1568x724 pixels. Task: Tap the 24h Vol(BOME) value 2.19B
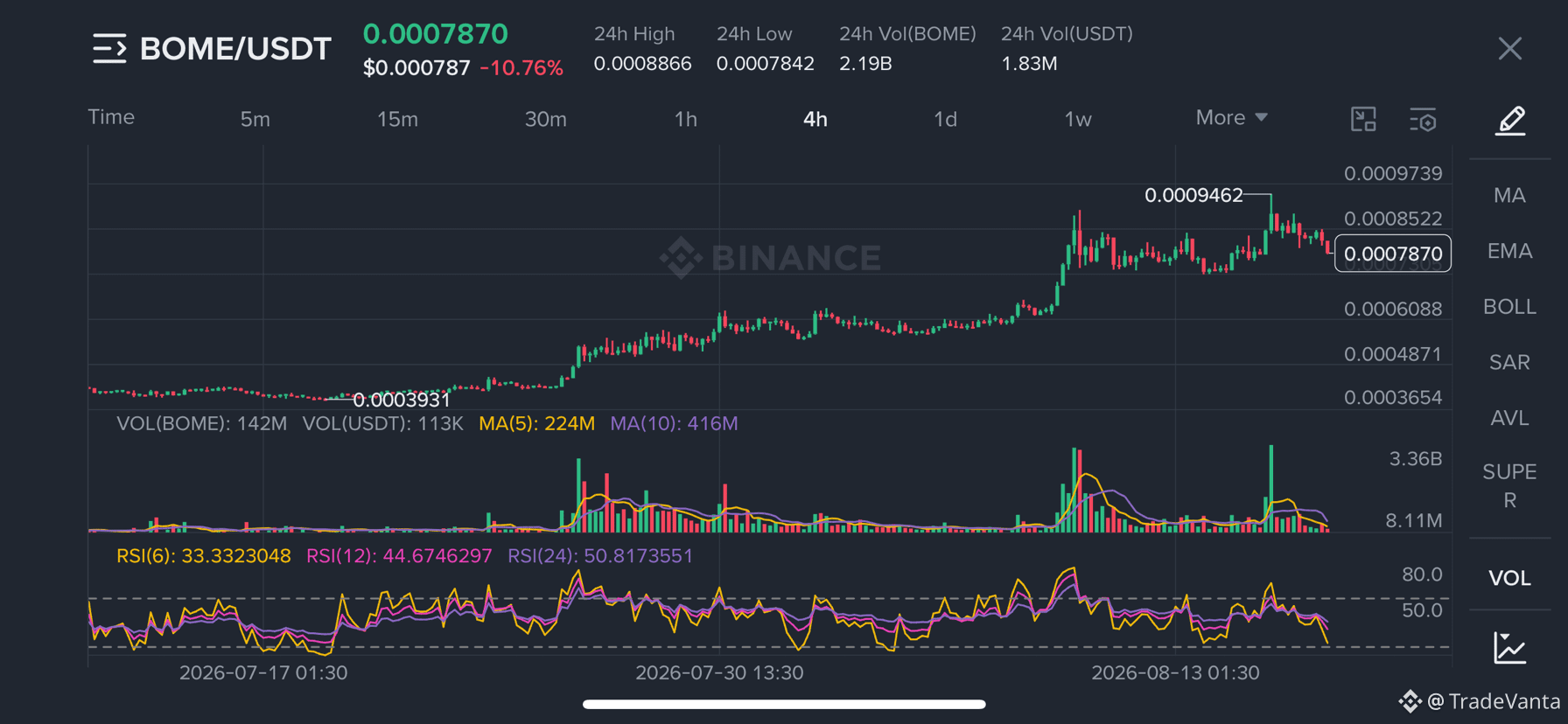[865, 64]
